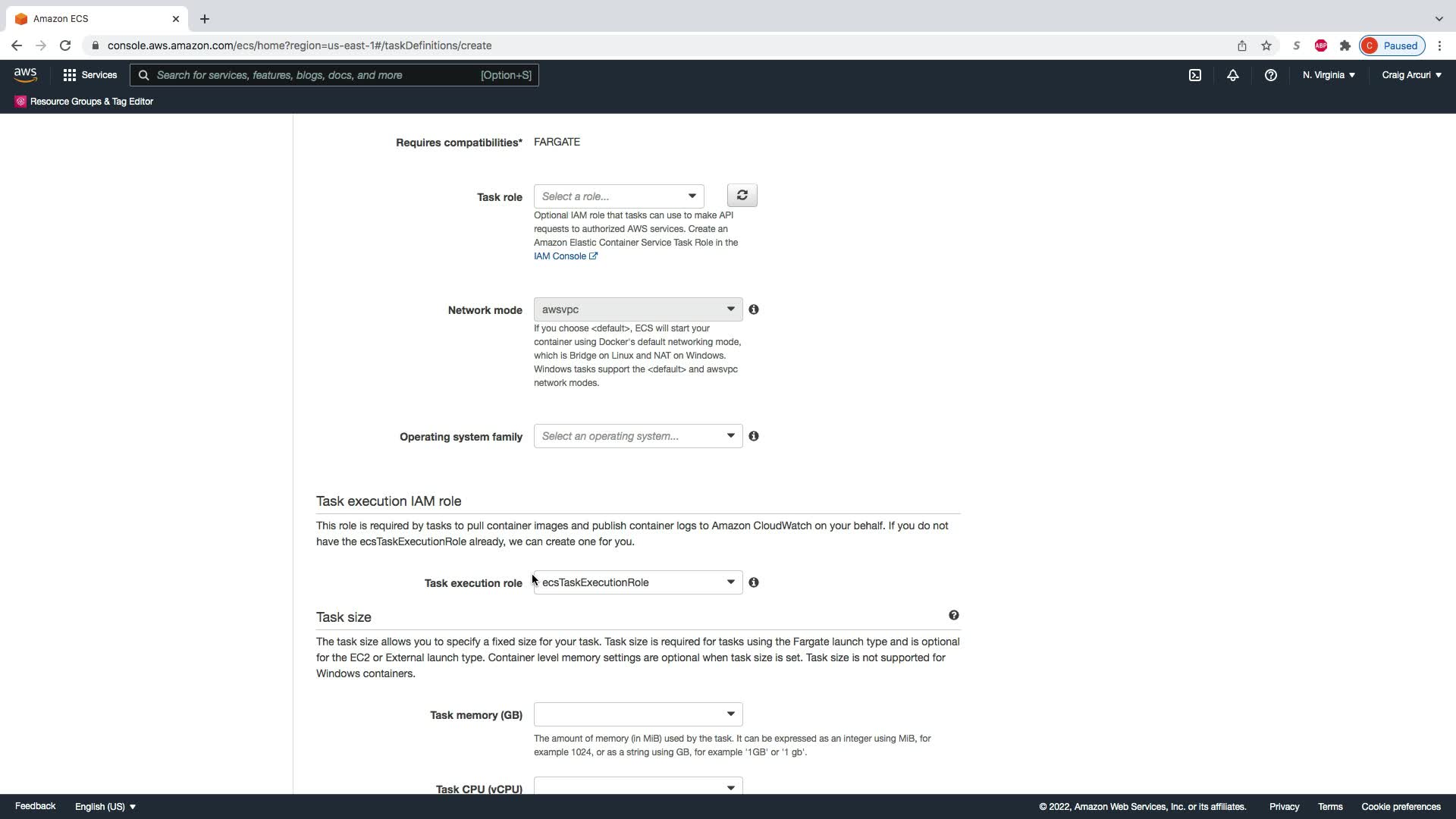Click the support help icon in header
This screenshot has width=1456, height=819.
pos(1271,75)
